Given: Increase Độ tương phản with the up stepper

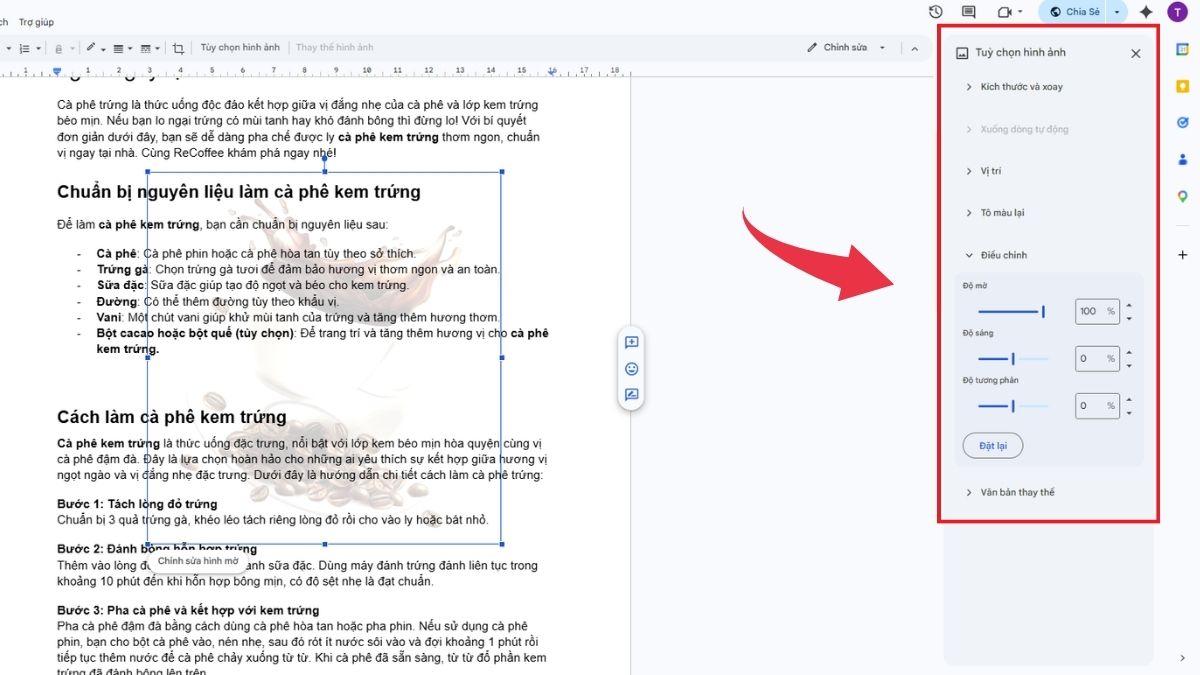Looking at the screenshot, I should click(x=1129, y=399).
